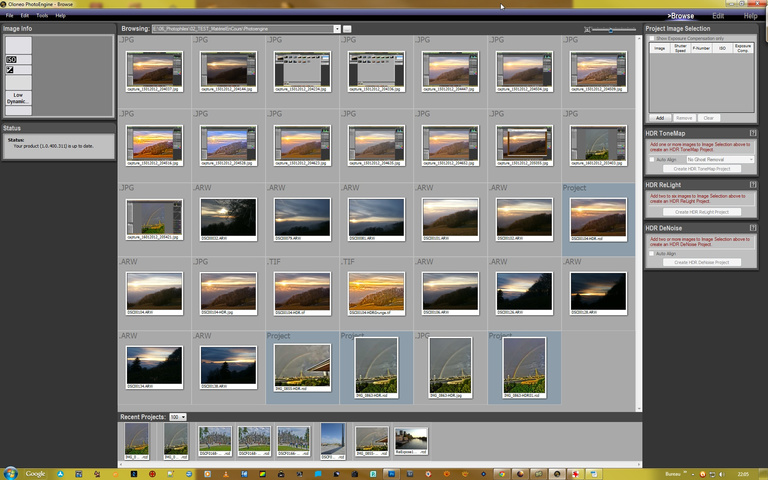
Task: Switch to the Edit tab at top right
Action: click(x=718, y=16)
